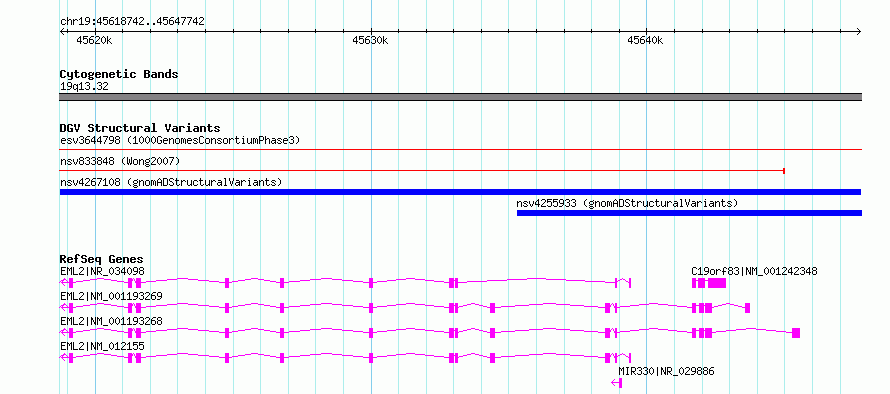The width and height of the screenshot is (890, 394).
Task: Select the EML2|NM_001193269 transcript label
Action: point(111,296)
